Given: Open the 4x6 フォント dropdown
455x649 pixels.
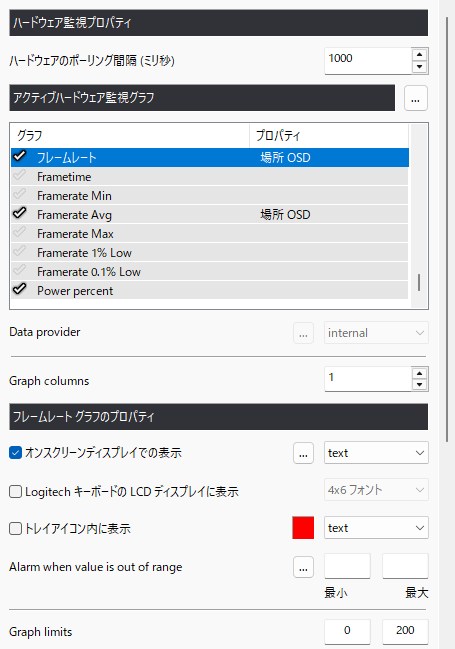Looking at the screenshot, I should (376, 490).
